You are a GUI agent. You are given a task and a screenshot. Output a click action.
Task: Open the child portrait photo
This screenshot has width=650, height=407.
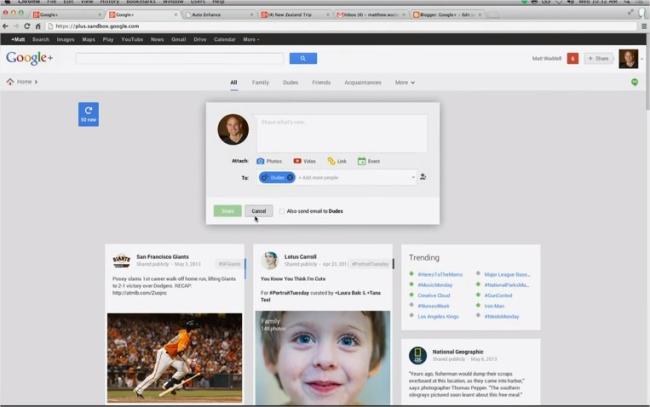(x=323, y=358)
